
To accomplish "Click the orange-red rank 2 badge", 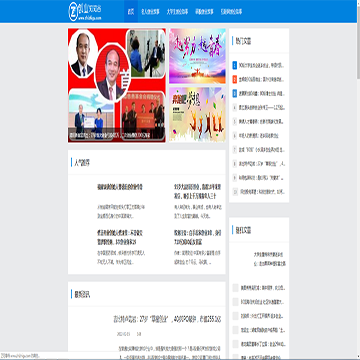I will coord(235,79).
